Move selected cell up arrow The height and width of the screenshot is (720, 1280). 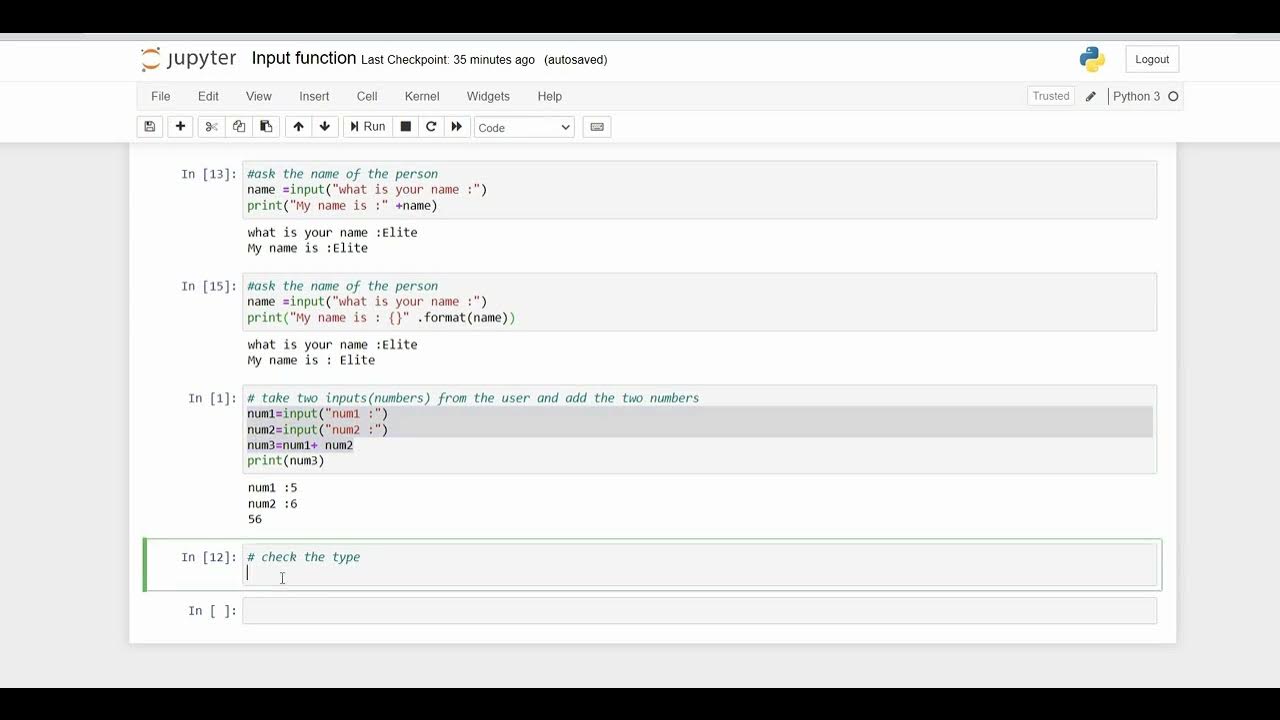point(298,127)
